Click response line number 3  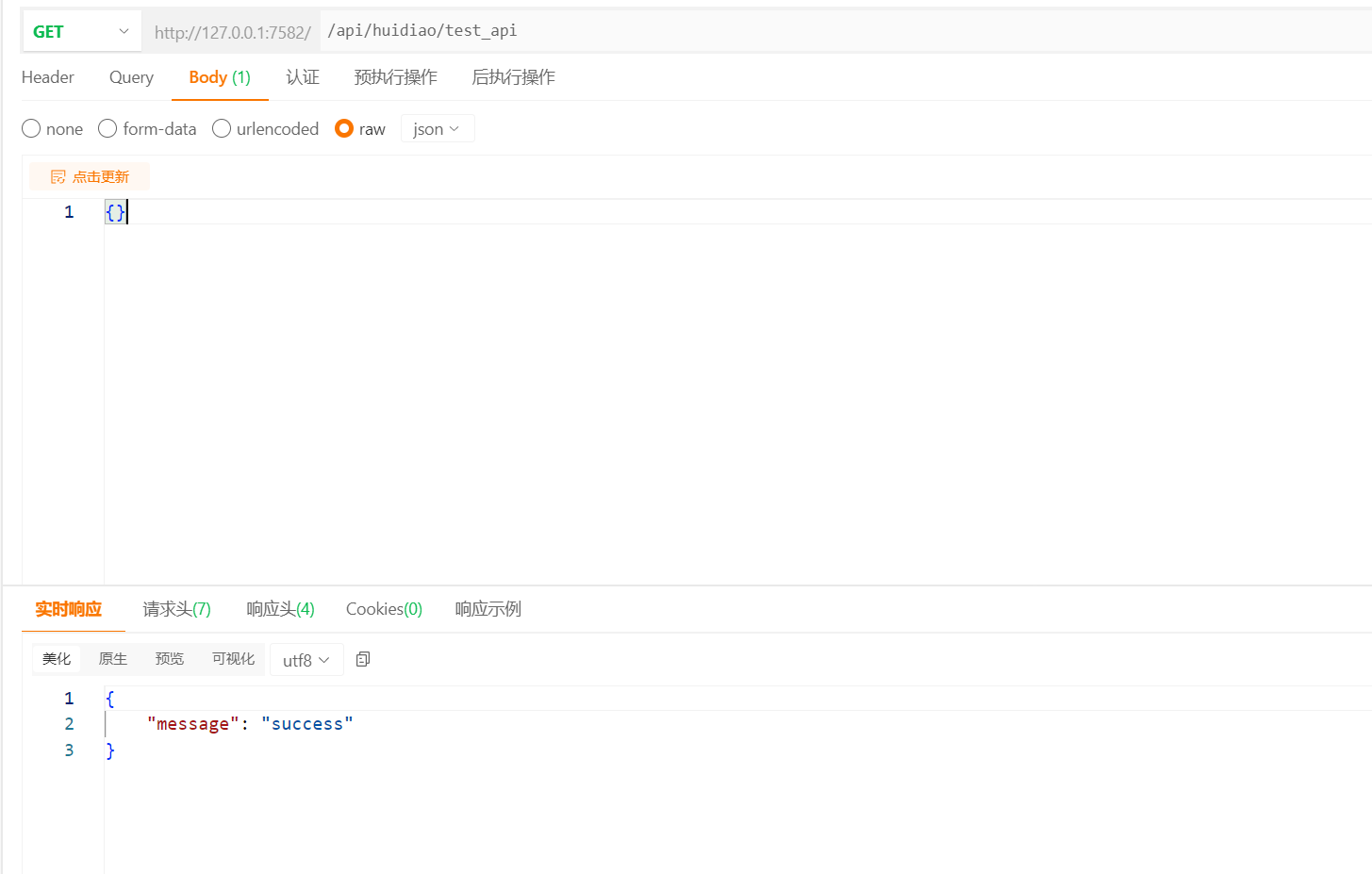tap(69, 750)
